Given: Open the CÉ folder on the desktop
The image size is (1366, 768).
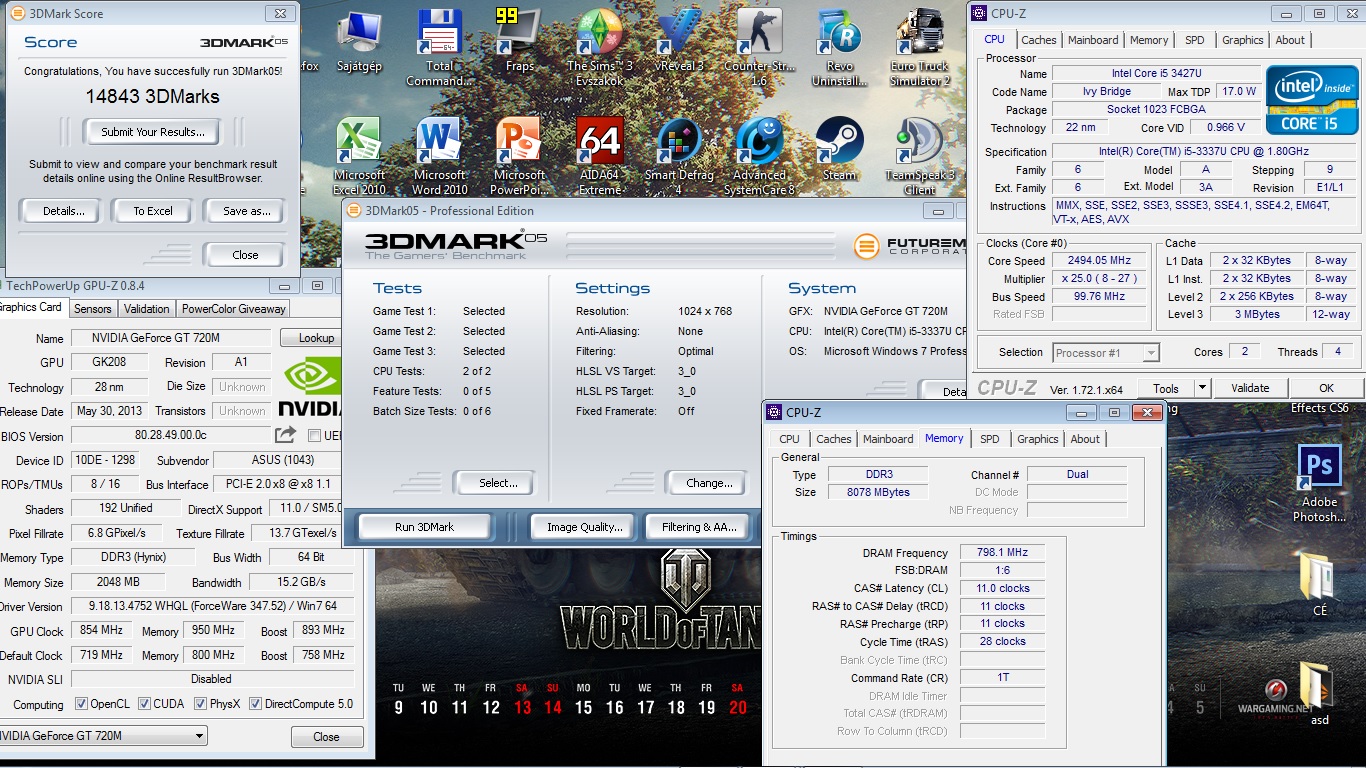Looking at the screenshot, I should click(x=1319, y=585).
